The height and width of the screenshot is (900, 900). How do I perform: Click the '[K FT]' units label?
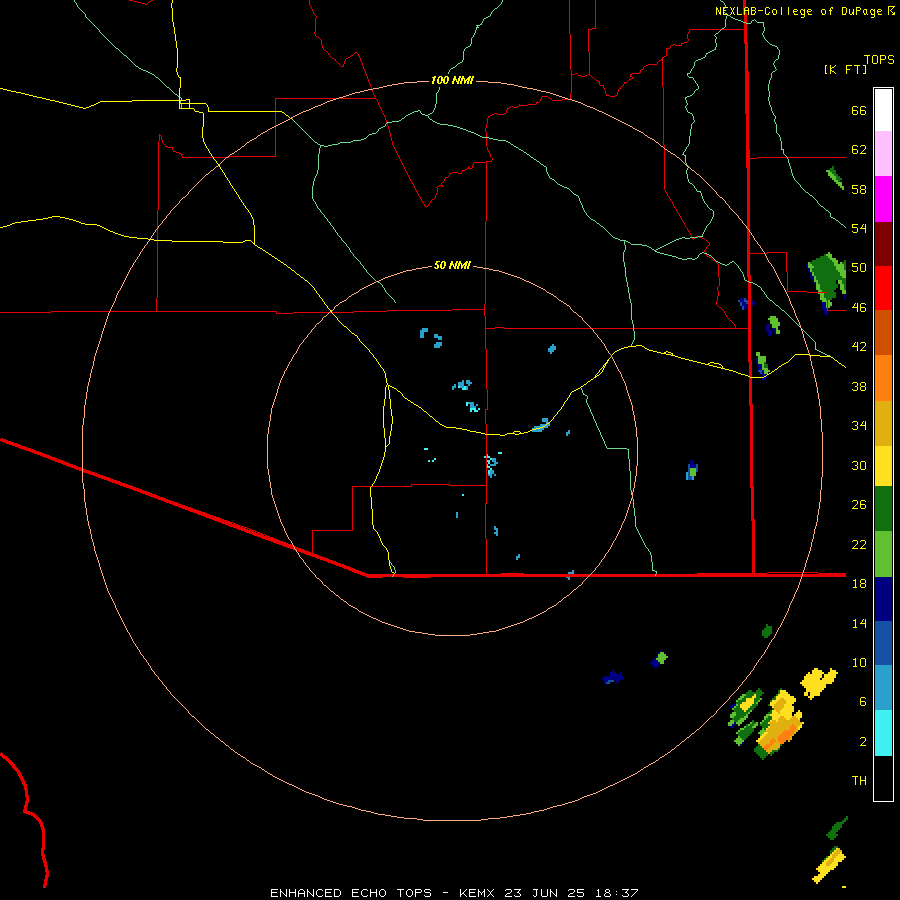845,69
